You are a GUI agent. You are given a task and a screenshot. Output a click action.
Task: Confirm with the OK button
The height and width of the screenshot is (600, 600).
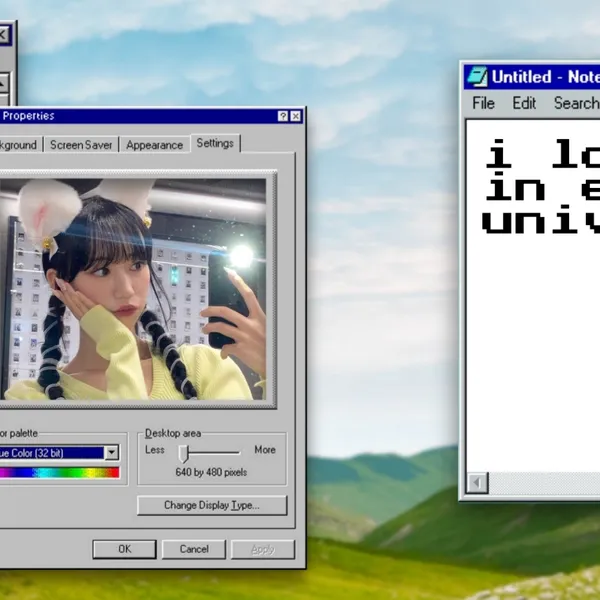pos(124,549)
